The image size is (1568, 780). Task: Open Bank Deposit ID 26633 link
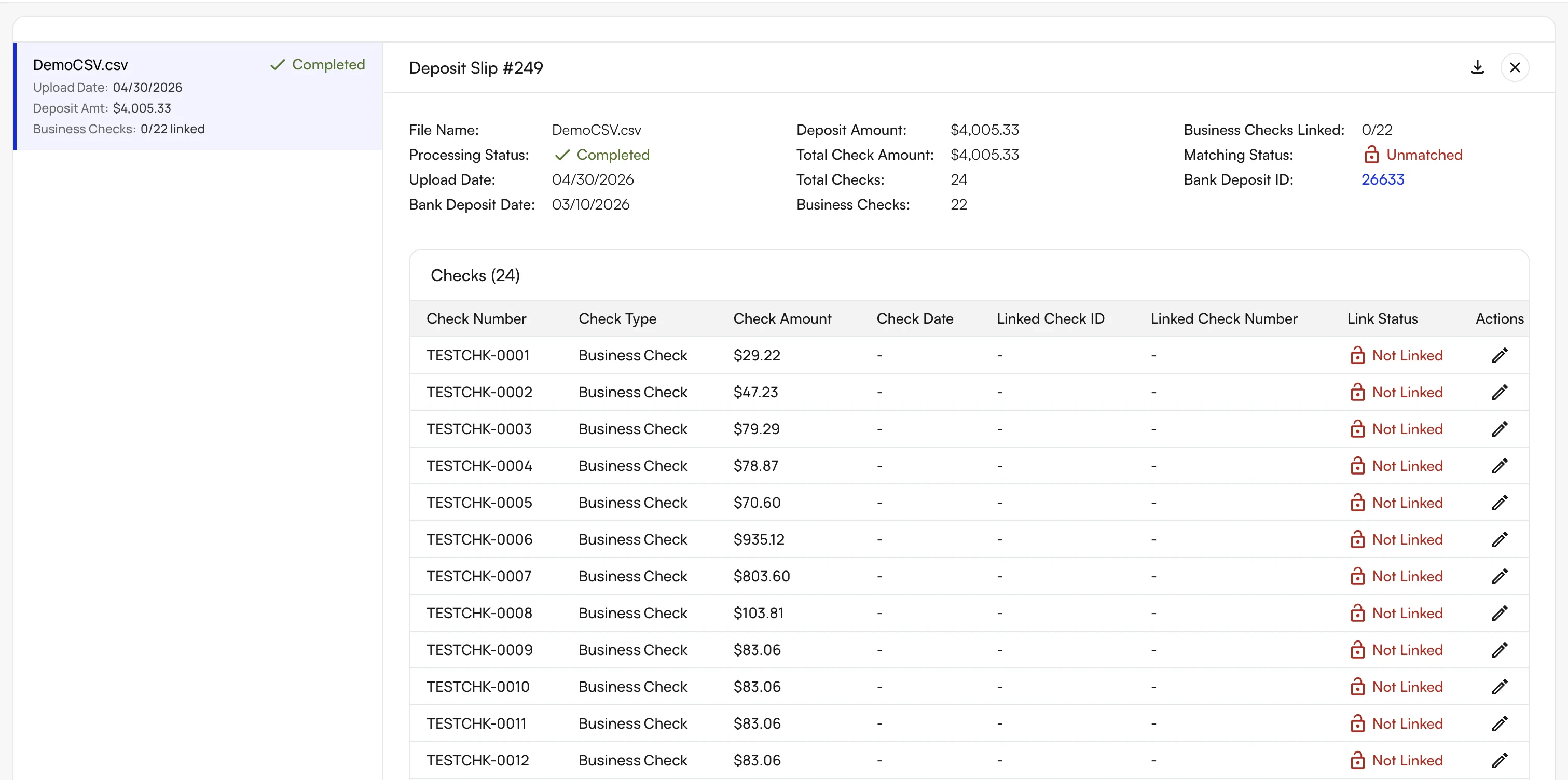click(x=1382, y=179)
